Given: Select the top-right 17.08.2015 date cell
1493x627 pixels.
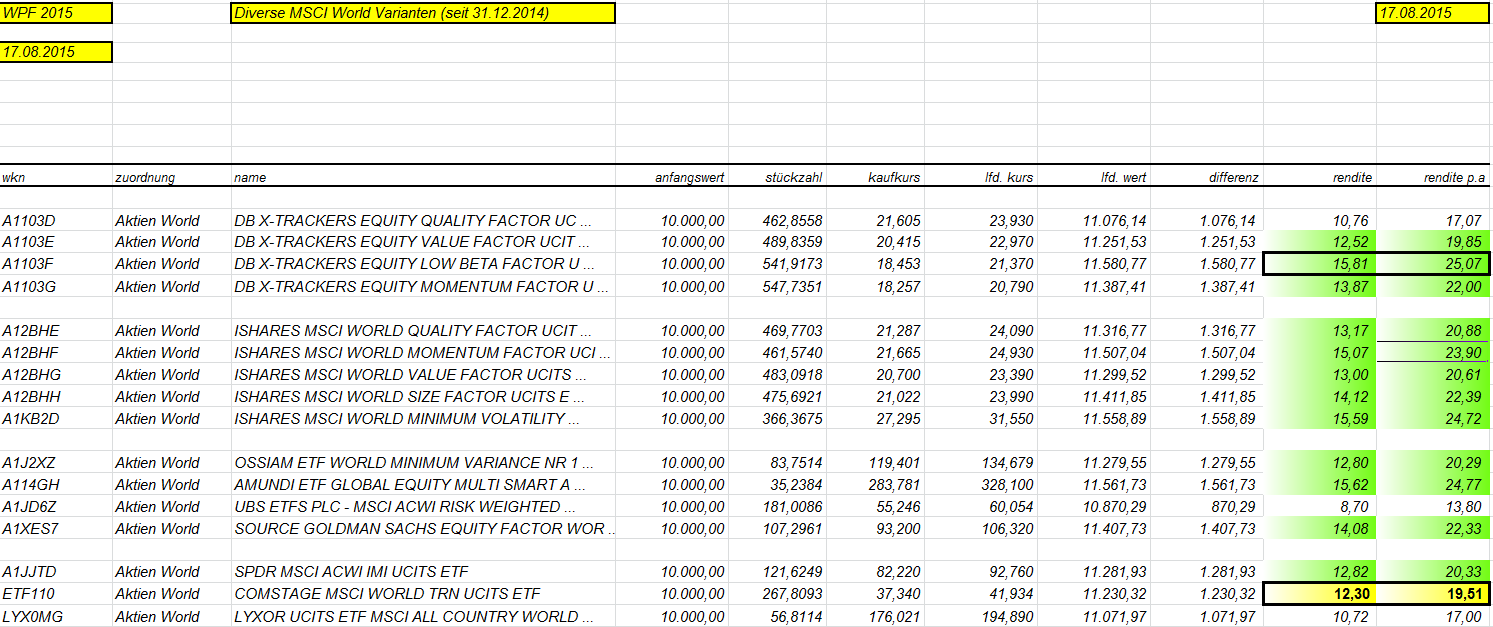Looking at the screenshot, I should tap(1433, 13).
